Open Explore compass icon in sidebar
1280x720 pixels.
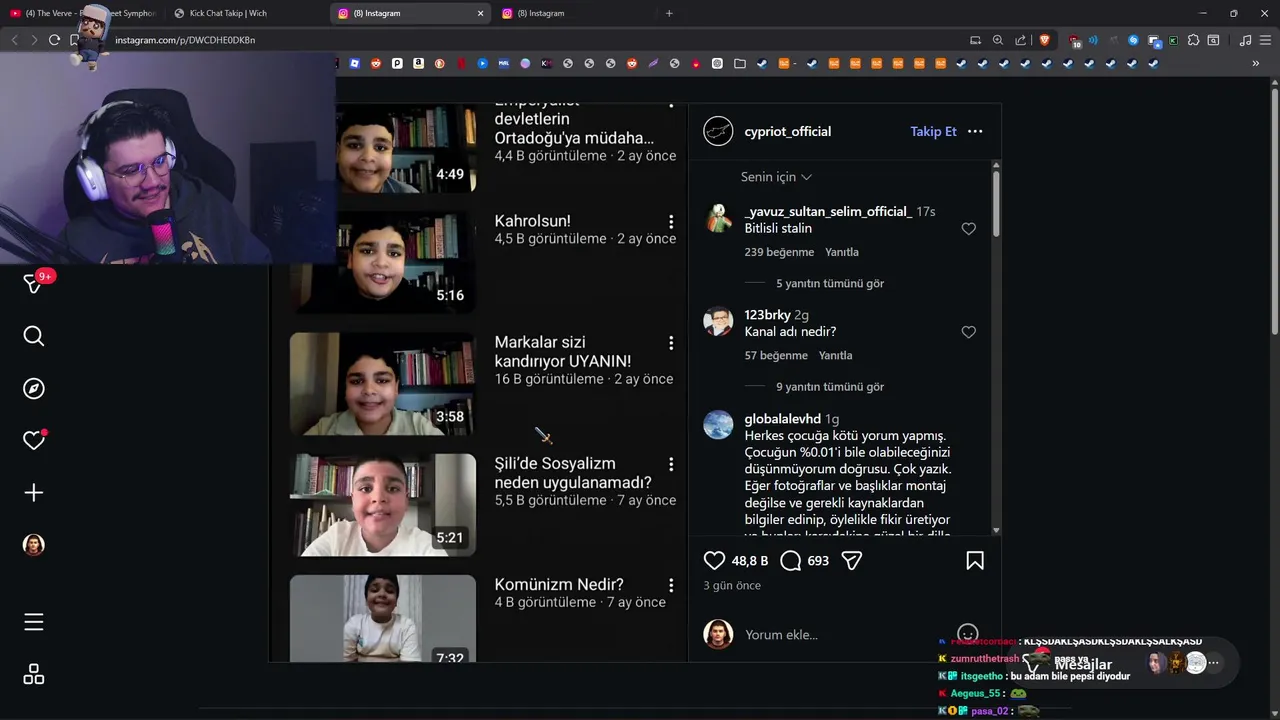(33, 389)
